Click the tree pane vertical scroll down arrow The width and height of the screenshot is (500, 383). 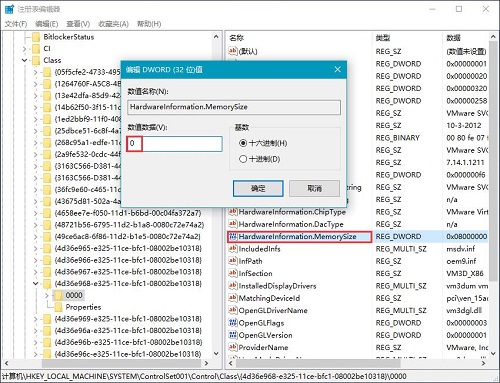tap(216, 353)
